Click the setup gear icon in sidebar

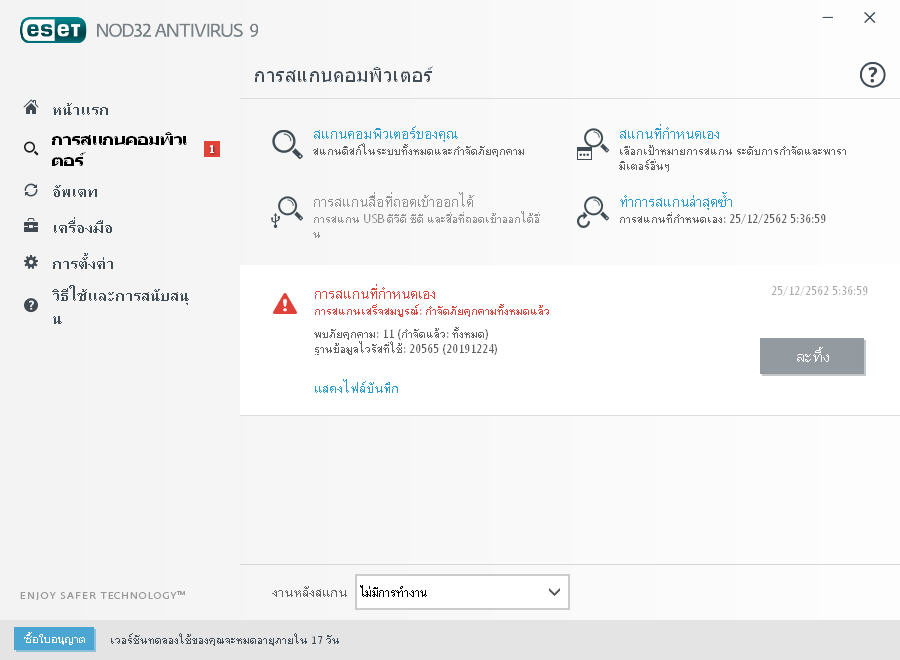point(31,262)
